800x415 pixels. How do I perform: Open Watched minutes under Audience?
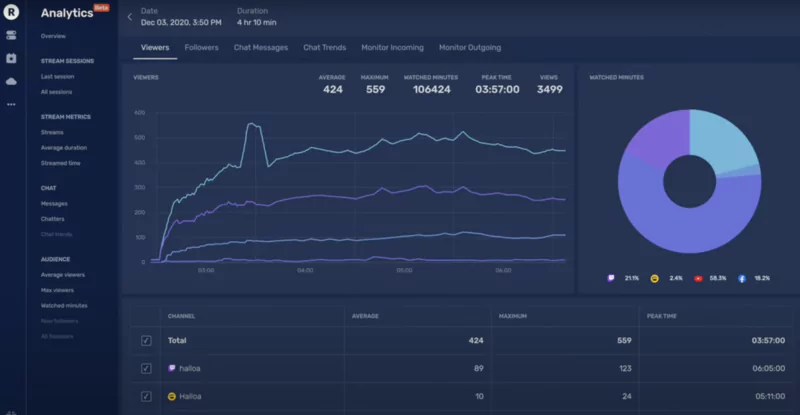tap(64, 305)
